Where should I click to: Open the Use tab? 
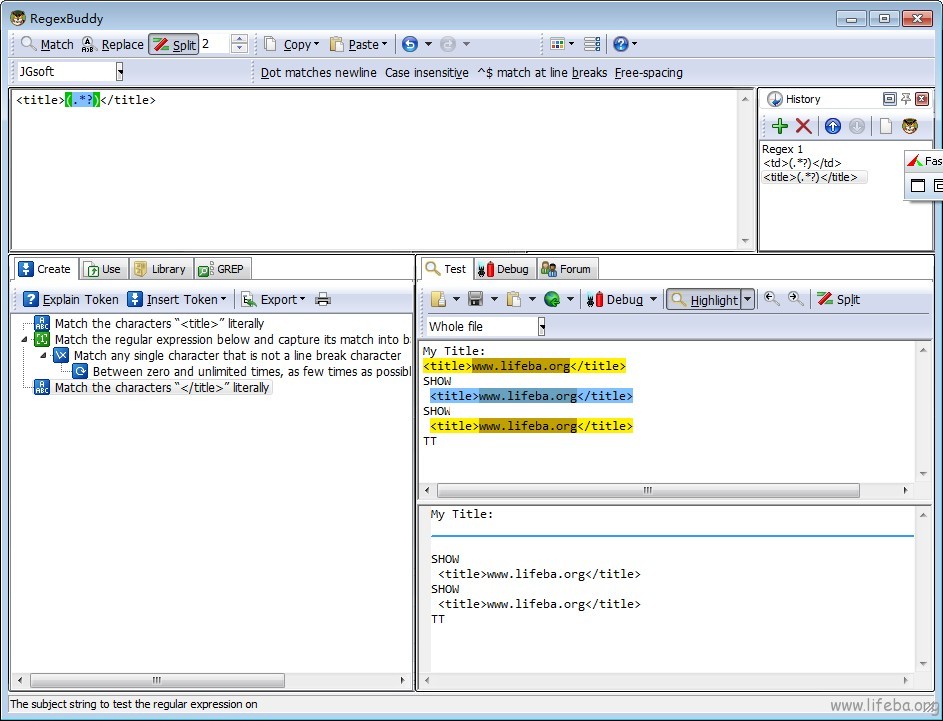coord(103,269)
